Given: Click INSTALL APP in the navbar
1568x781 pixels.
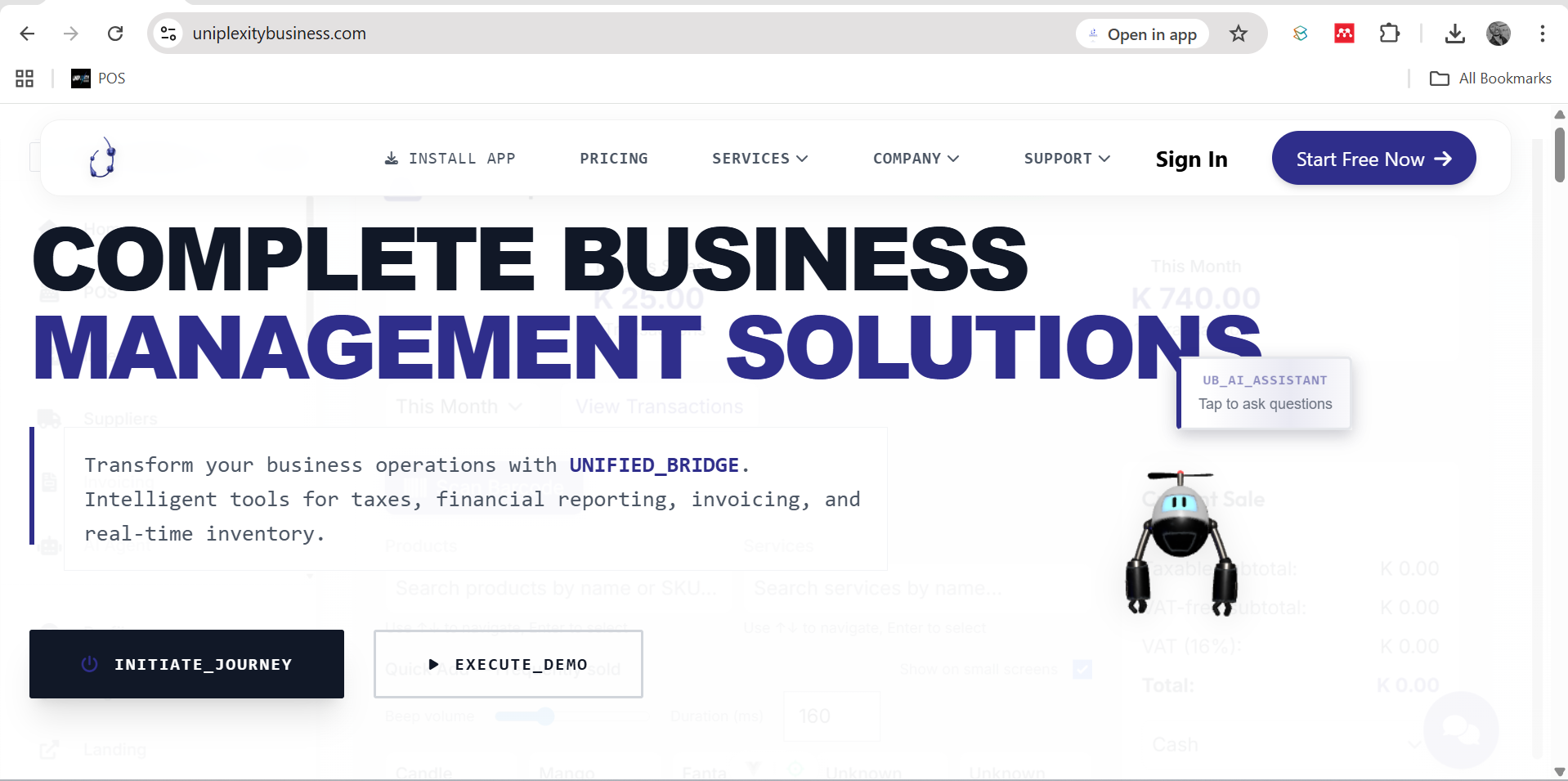Looking at the screenshot, I should [450, 159].
